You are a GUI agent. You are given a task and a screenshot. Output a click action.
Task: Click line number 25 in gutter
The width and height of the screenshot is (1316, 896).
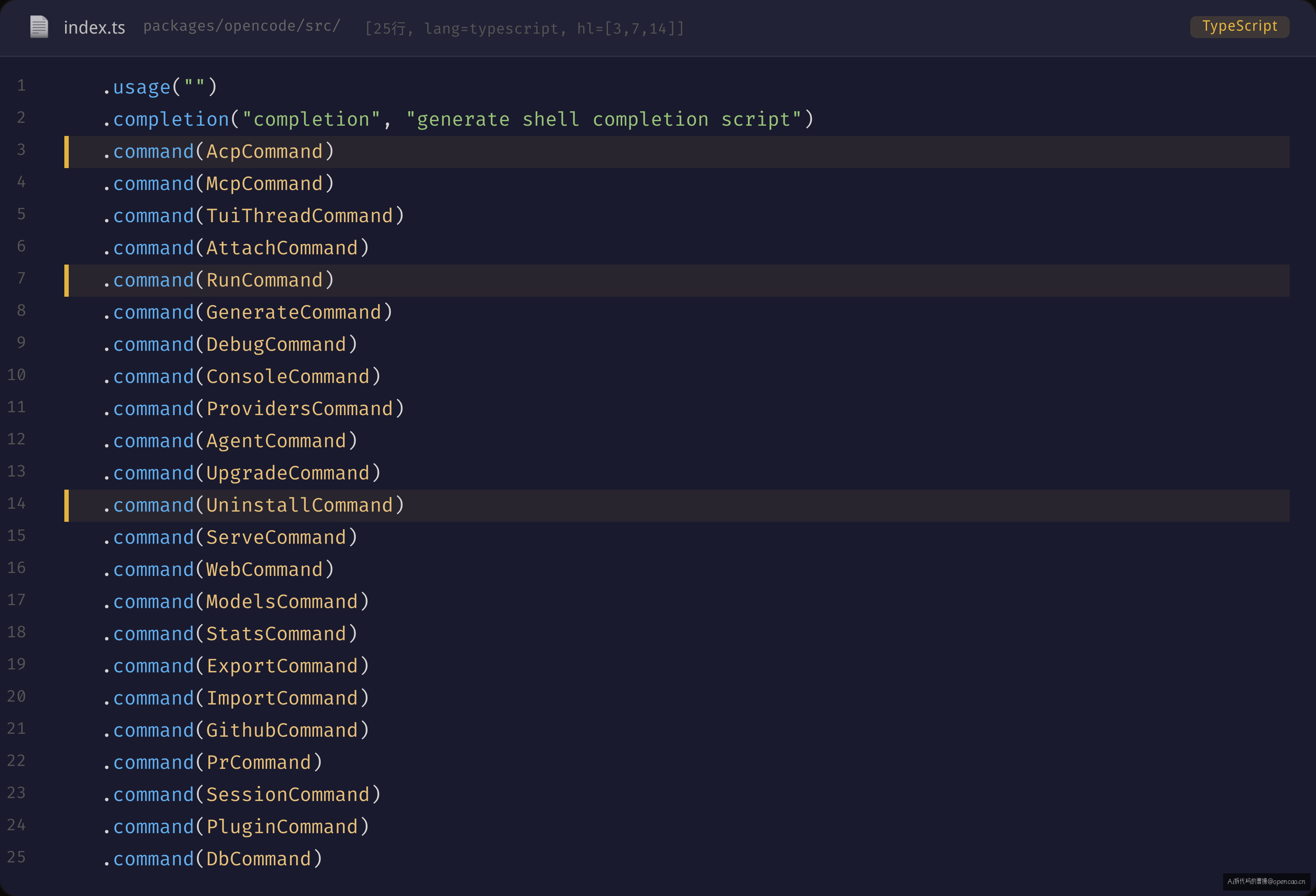[x=16, y=858]
